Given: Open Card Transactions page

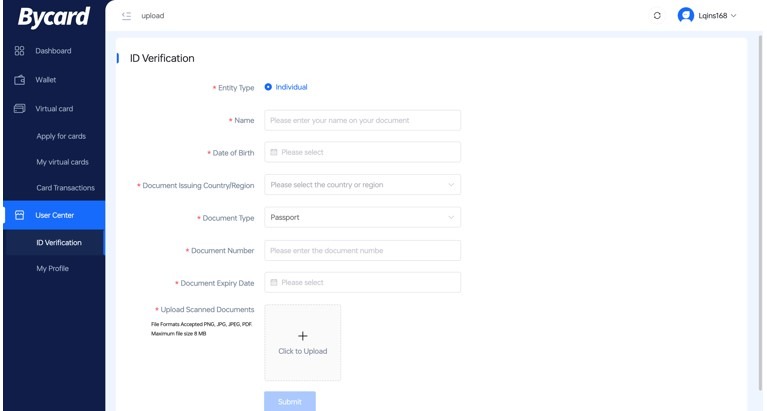Looking at the screenshot, I should point(65,188).
